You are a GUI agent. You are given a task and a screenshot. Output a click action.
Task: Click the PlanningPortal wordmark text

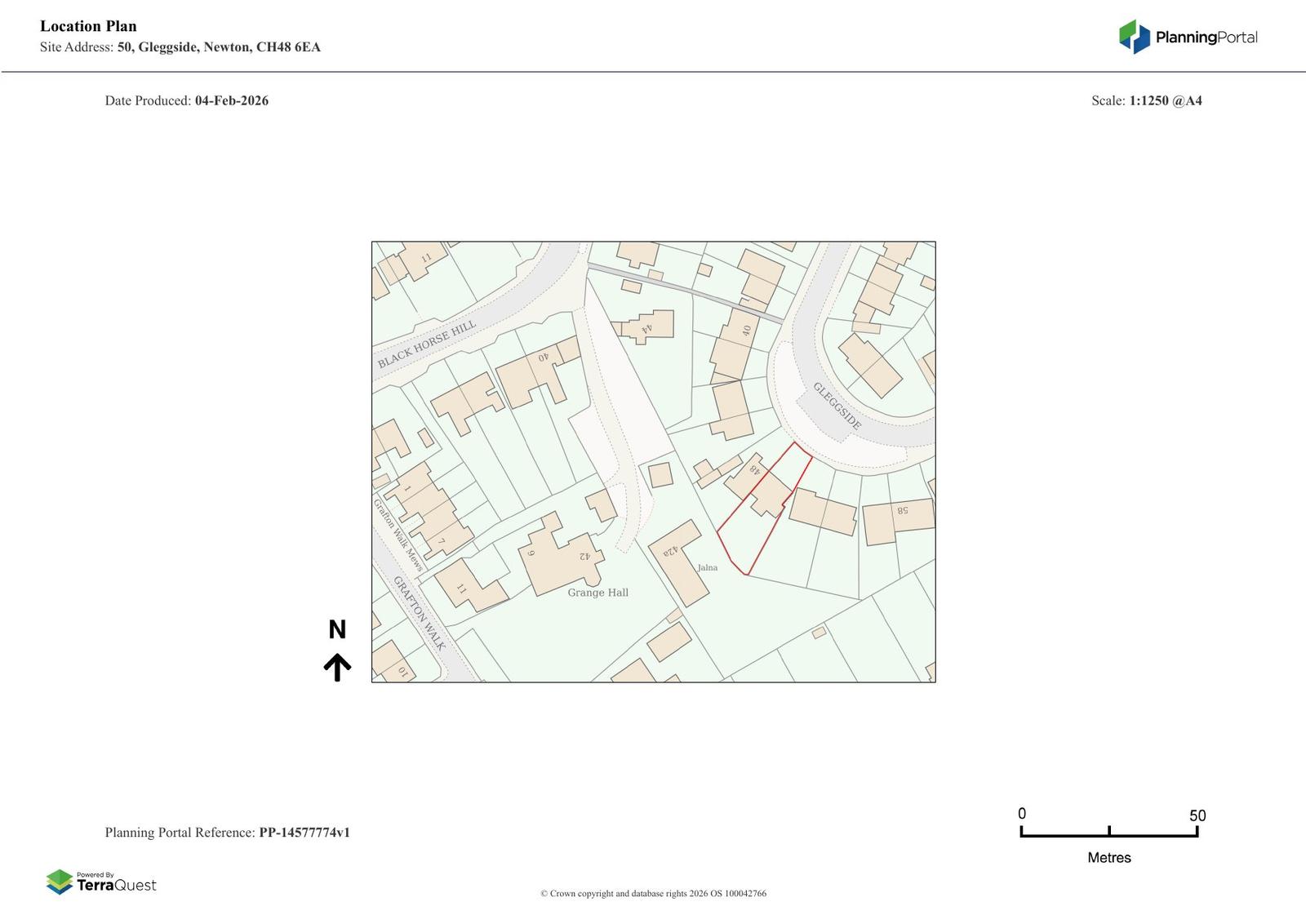coord(1206,38)
